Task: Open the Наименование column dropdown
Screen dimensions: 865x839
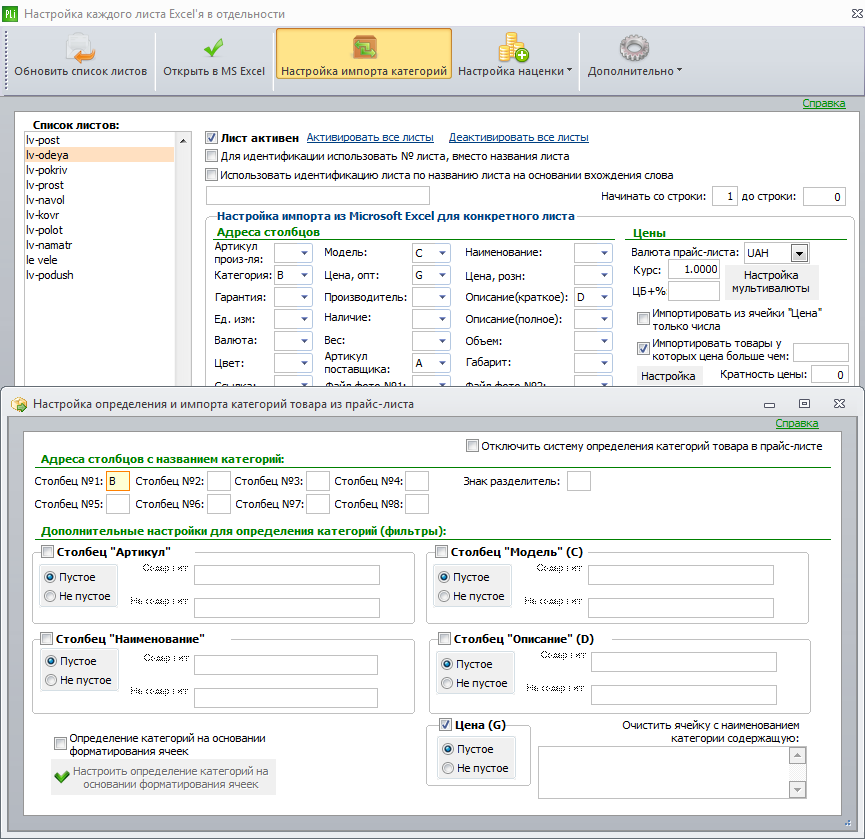Action: tap(605, 253)
